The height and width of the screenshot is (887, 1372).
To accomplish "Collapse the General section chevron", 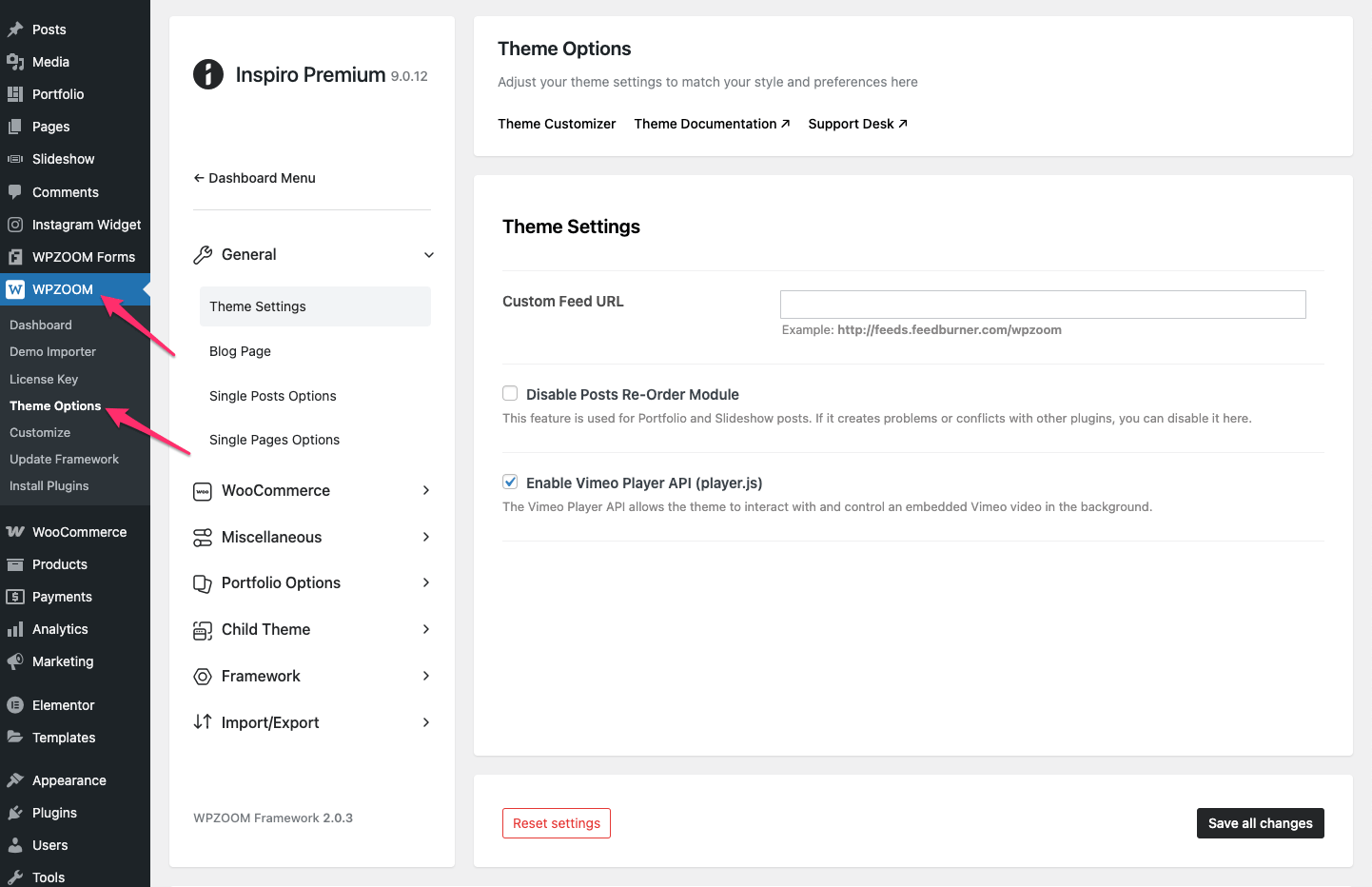I will click(429, 255).
